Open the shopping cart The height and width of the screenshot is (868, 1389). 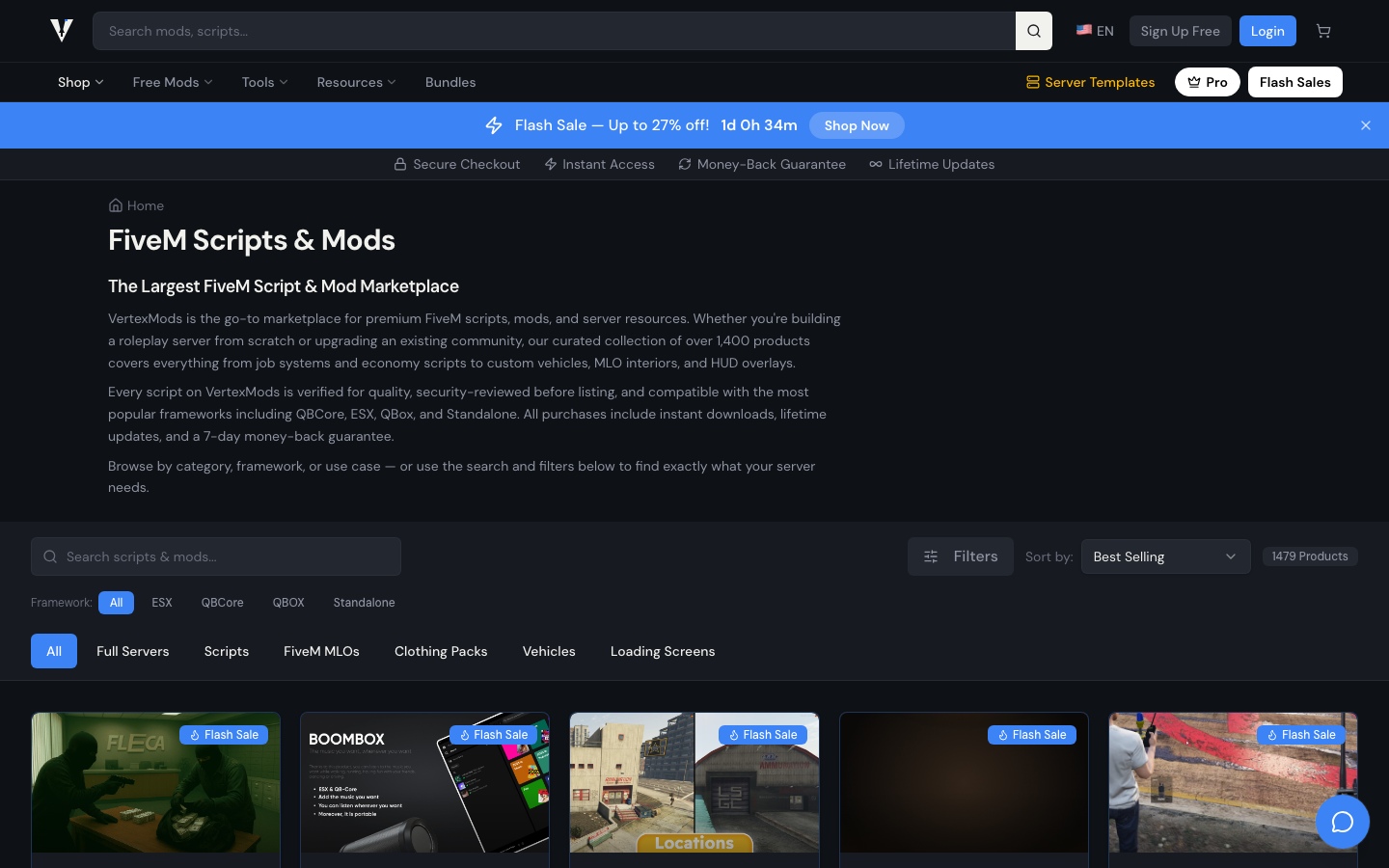1323,31
